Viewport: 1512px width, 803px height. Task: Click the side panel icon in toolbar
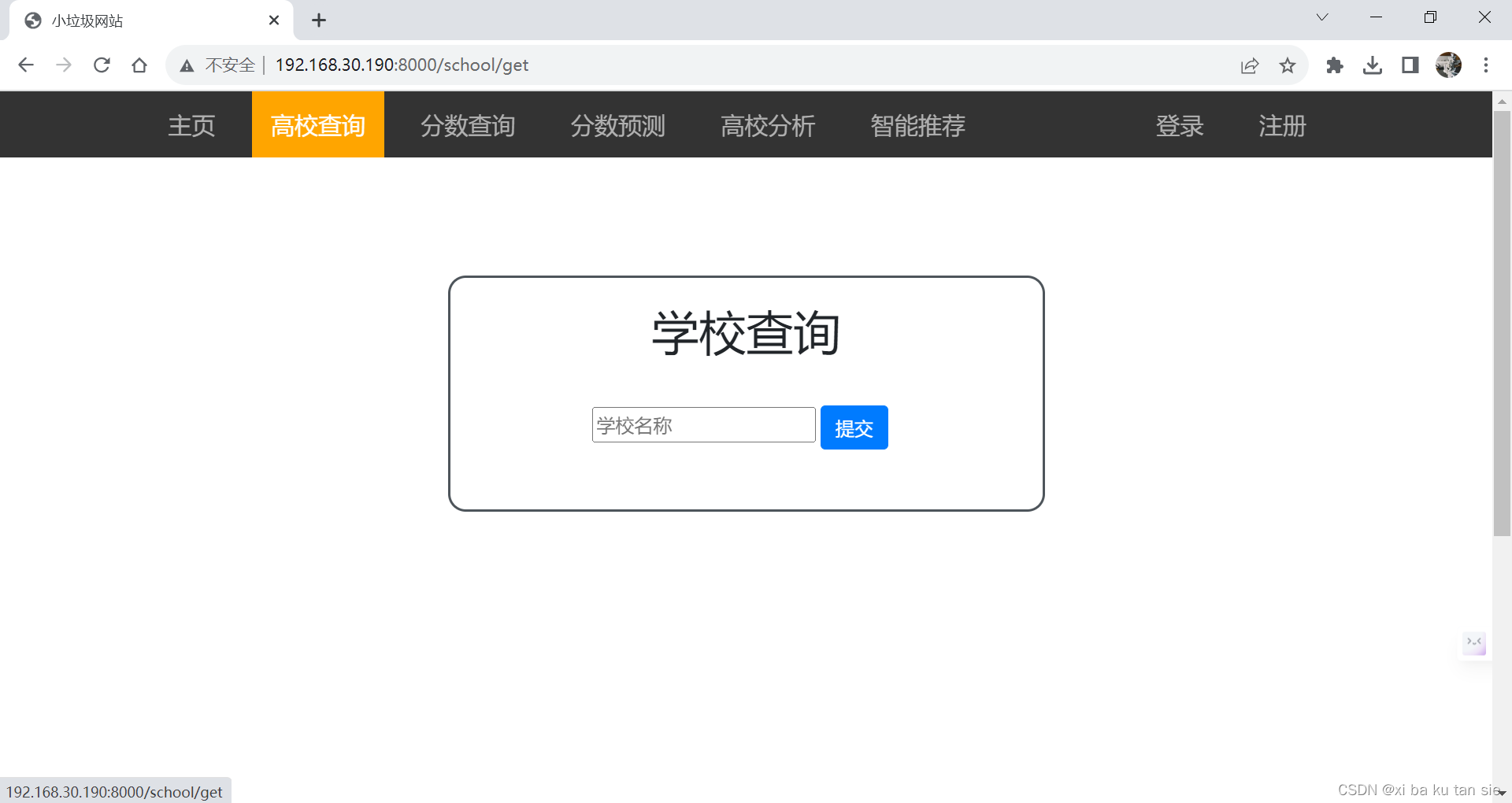click(1409, 65)
